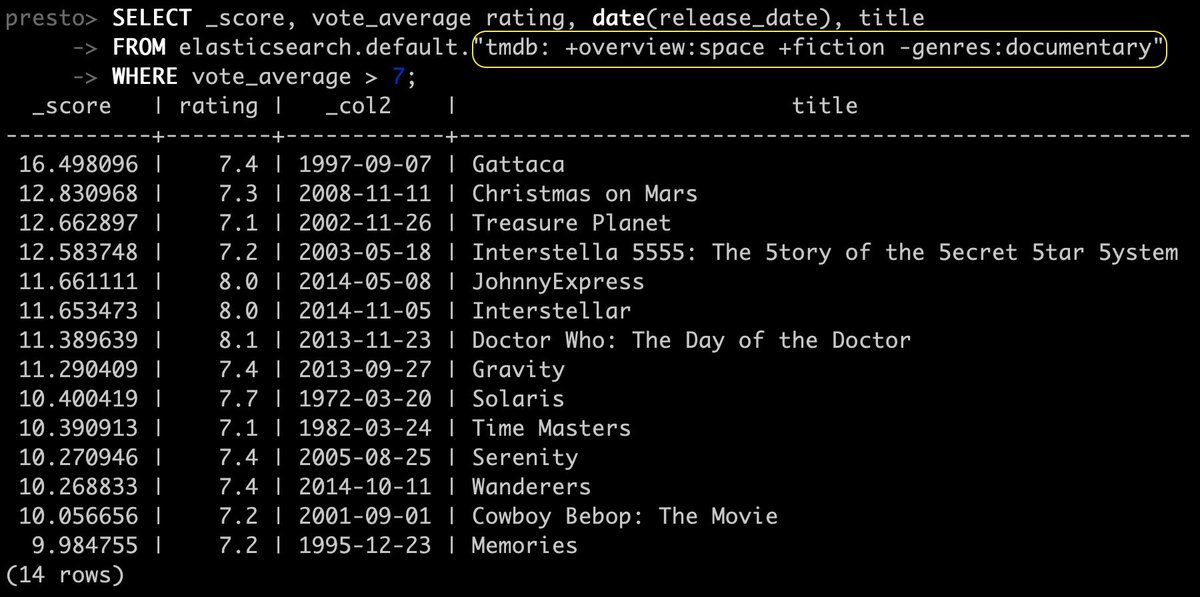Select the title Interstellar
Image resolution: width=1200 pixels, height=597 pixels.
(551, 311)
